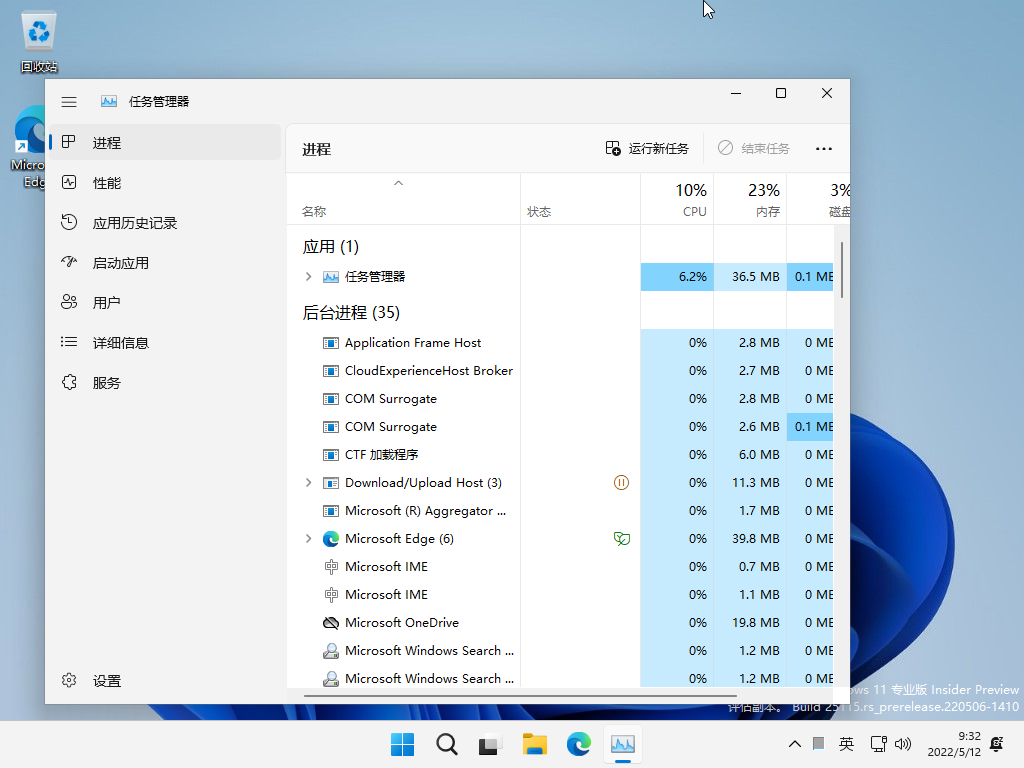Open the three-dot overflow menu
Viewport: 1024px width, 768px height.
pos(823,148)
